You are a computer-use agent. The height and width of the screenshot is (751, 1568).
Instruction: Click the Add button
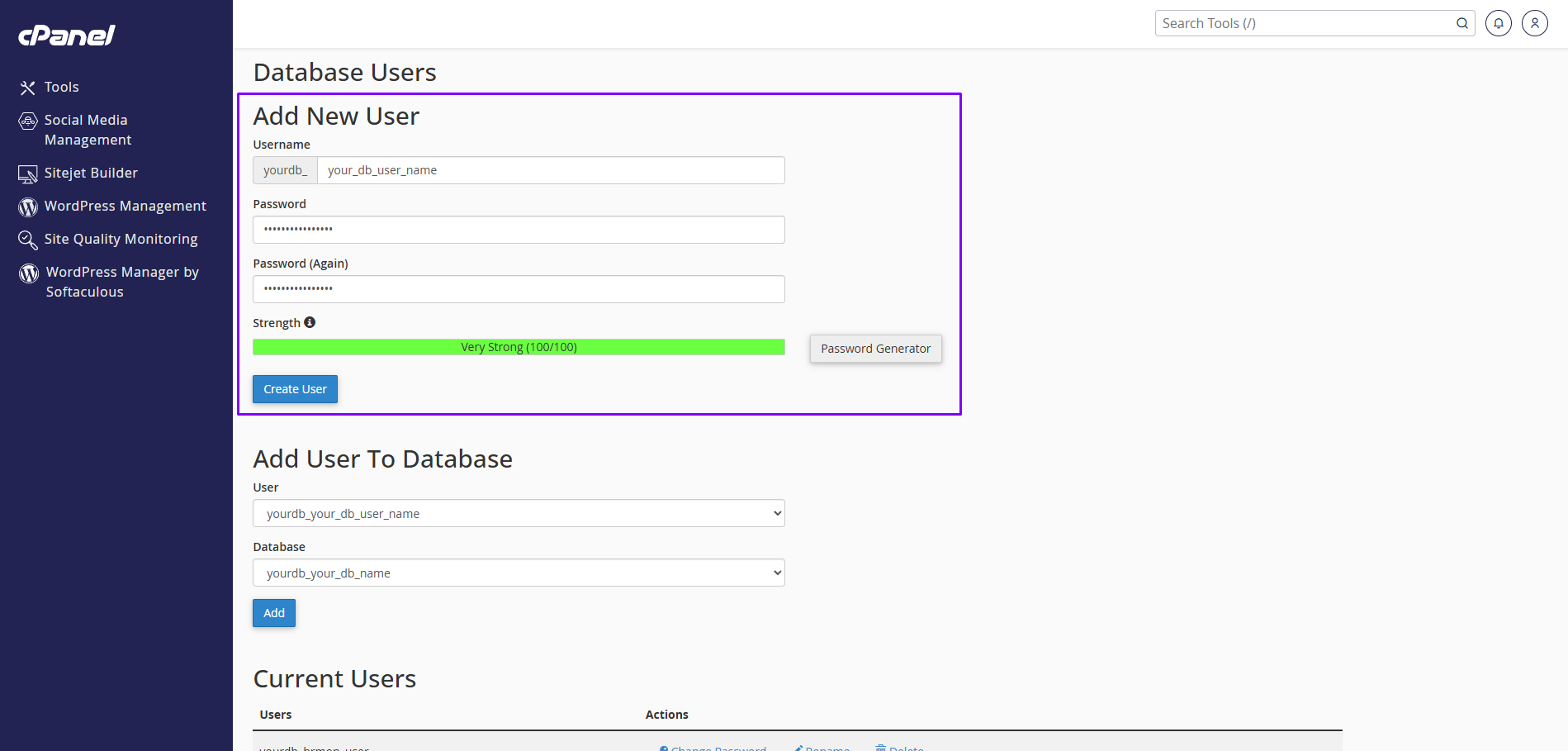coord(274,613)
